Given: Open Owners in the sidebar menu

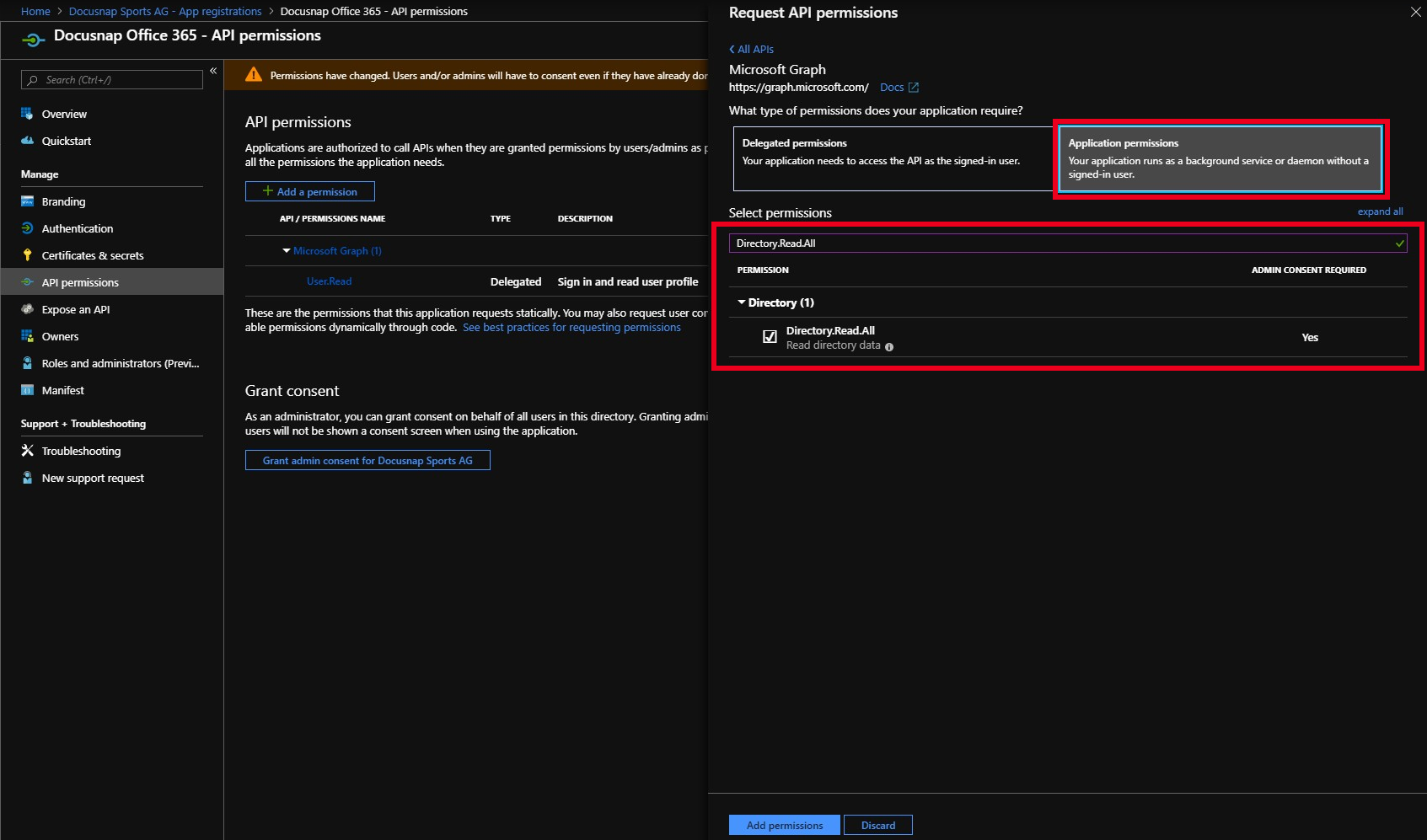Looking at the screenshot, I should tap(60, 336).
